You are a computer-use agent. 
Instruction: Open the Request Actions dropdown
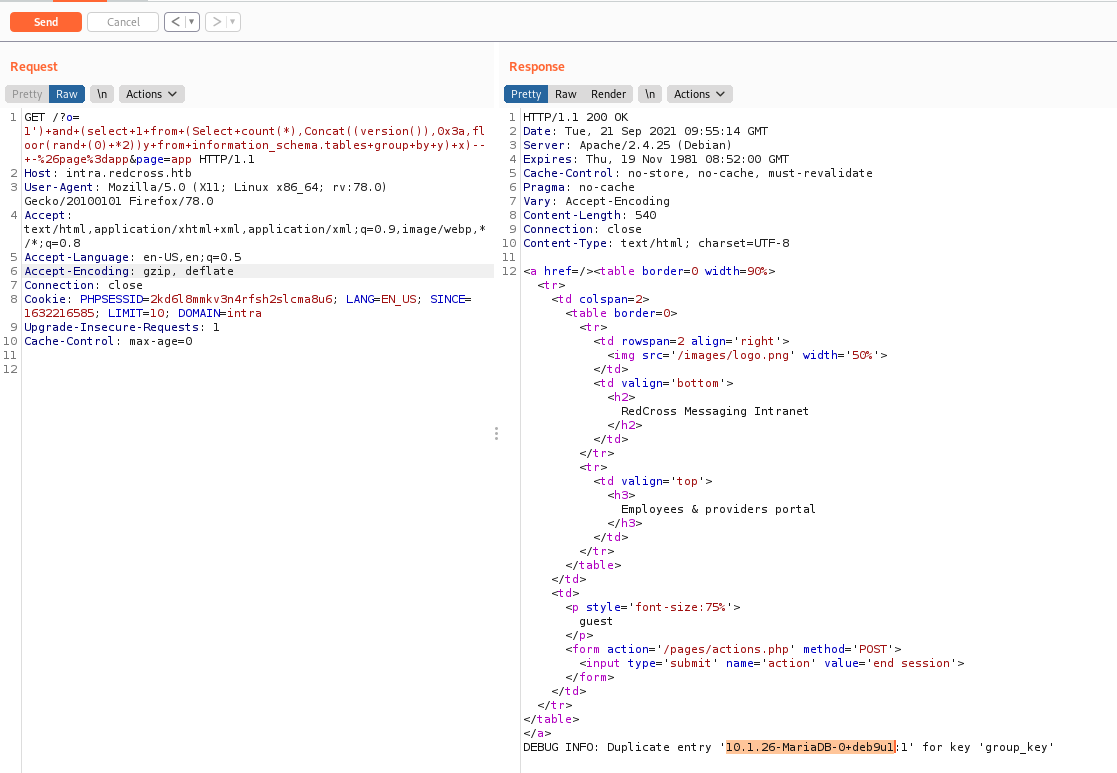(x=152, y=94)
